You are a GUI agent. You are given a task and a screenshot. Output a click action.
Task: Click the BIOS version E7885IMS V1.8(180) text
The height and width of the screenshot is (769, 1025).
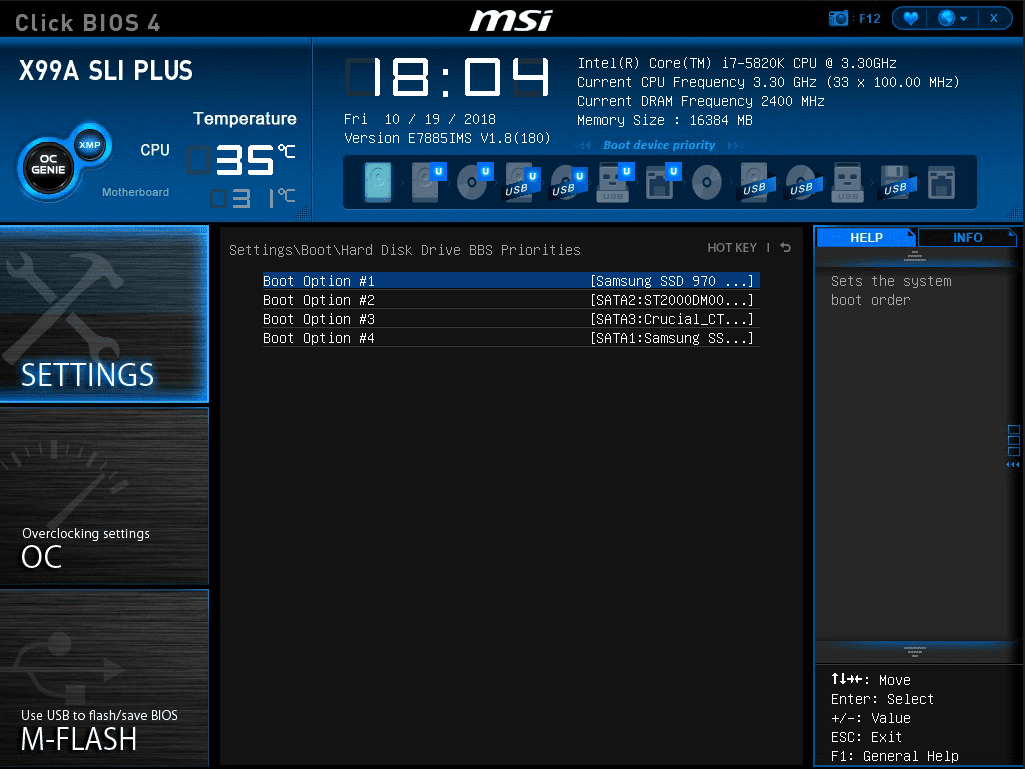point(447,139)
